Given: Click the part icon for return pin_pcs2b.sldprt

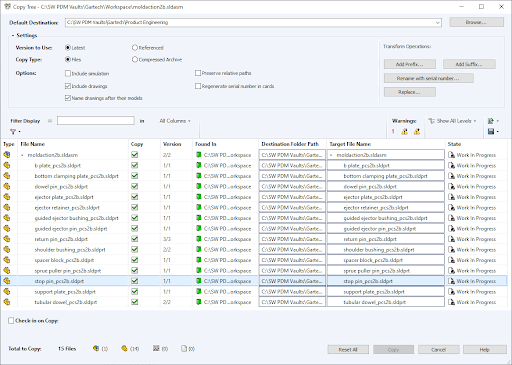Looking at the screenshot, I should (x=7, y=239).
